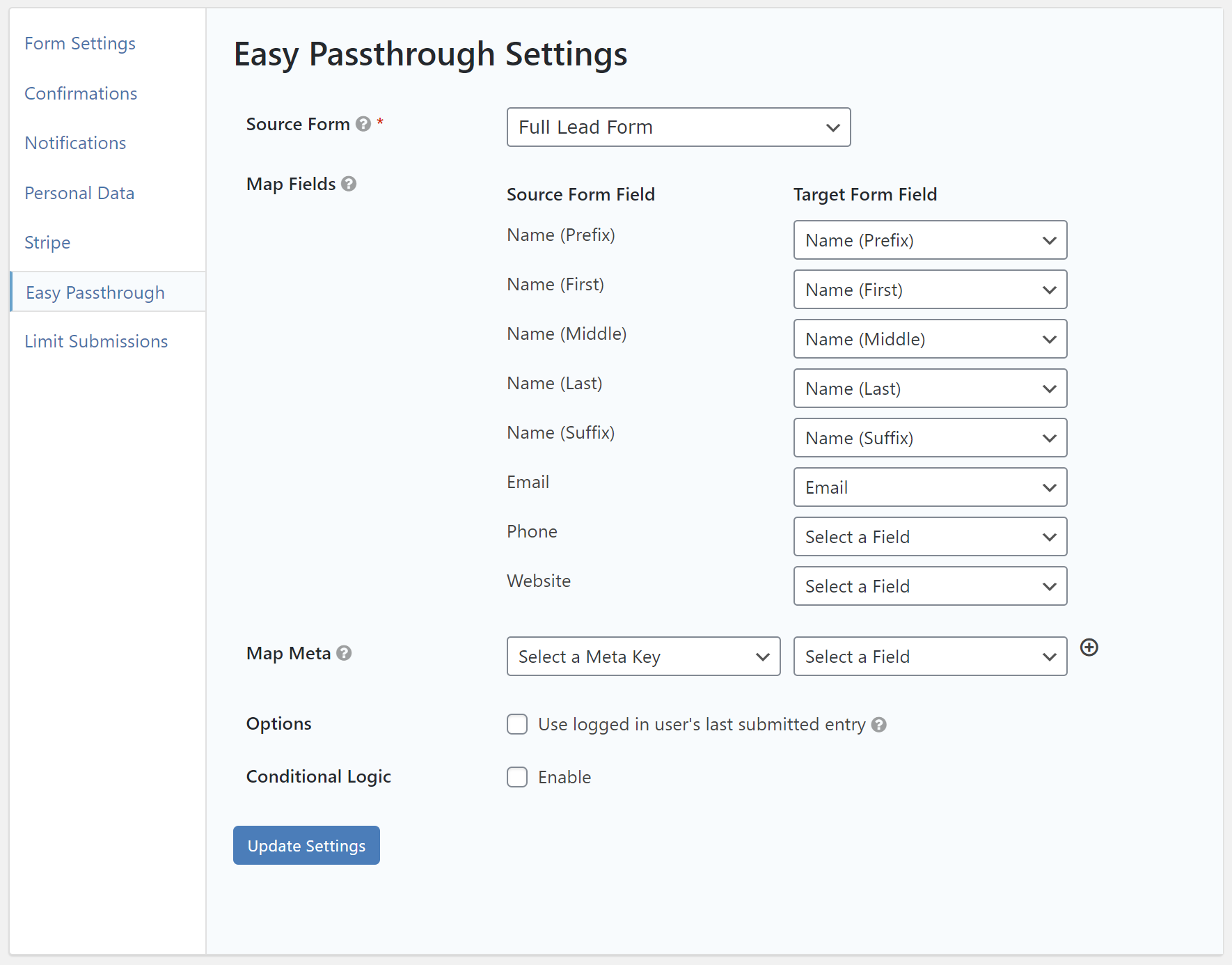Open target dropdown for Name (Suffix)
1232x965 pixels.
930,438
